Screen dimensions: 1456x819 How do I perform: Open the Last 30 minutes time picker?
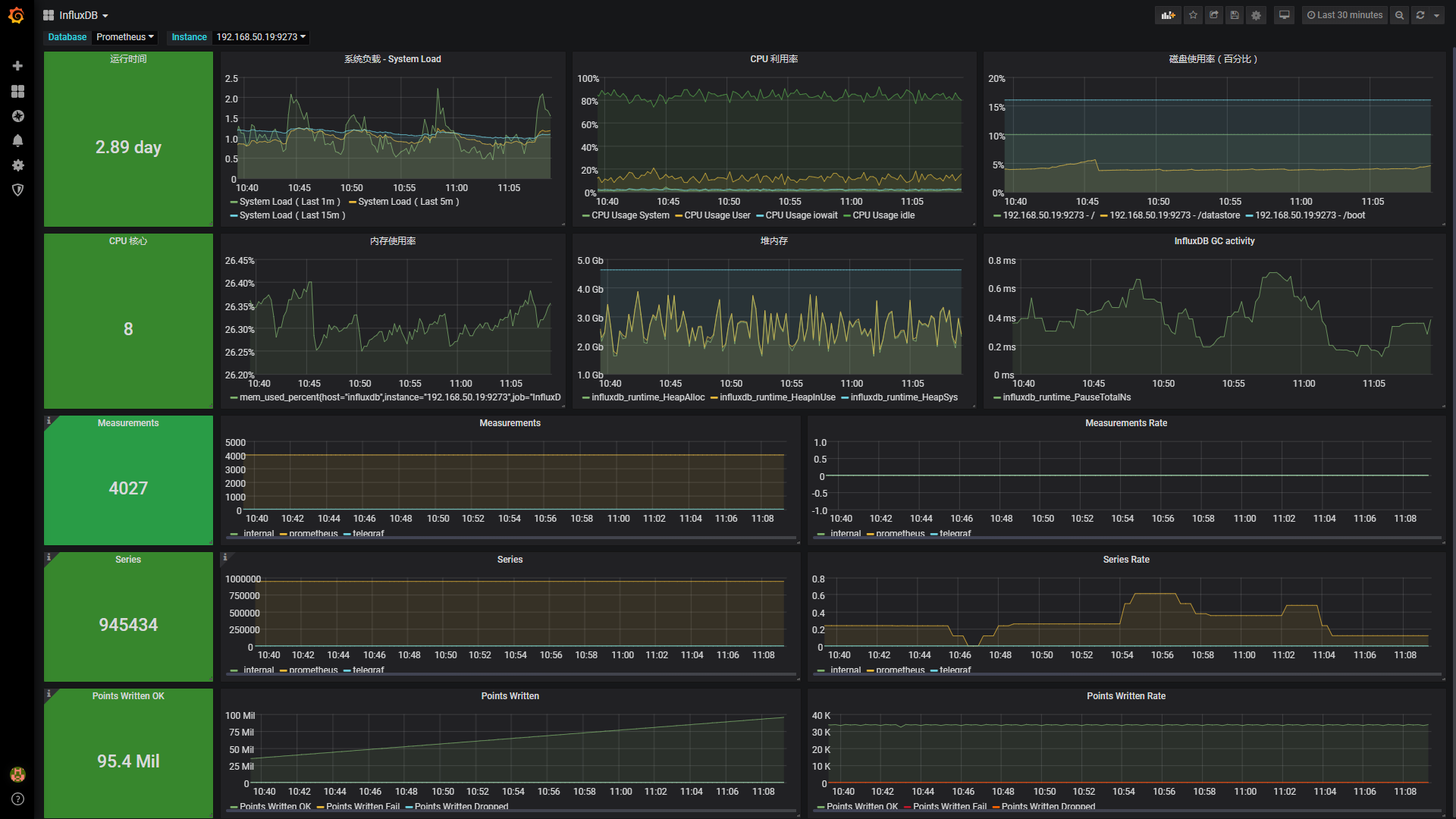pos(1345,15)
